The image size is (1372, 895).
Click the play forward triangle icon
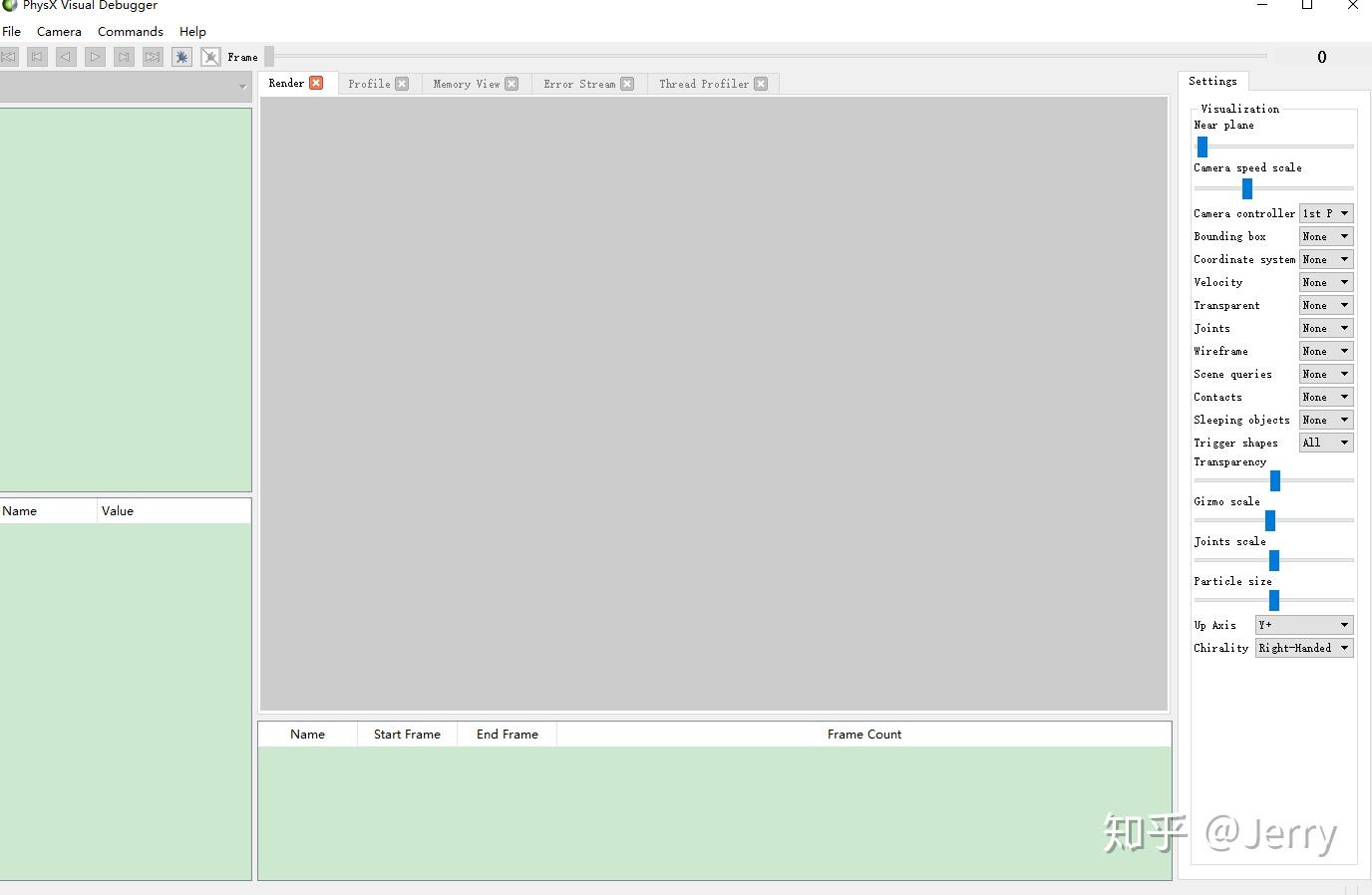pos(95,57)
